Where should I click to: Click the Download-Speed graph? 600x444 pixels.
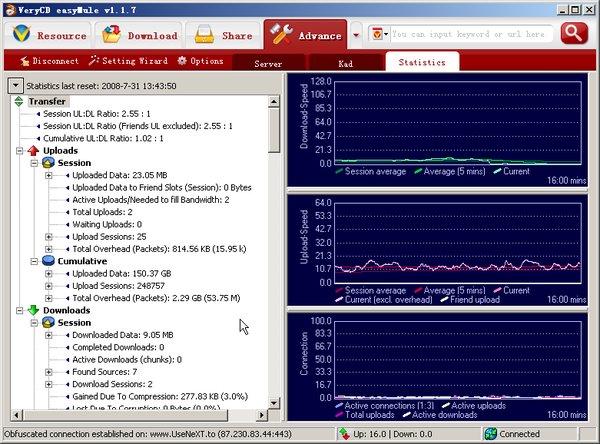pos(437,130)
